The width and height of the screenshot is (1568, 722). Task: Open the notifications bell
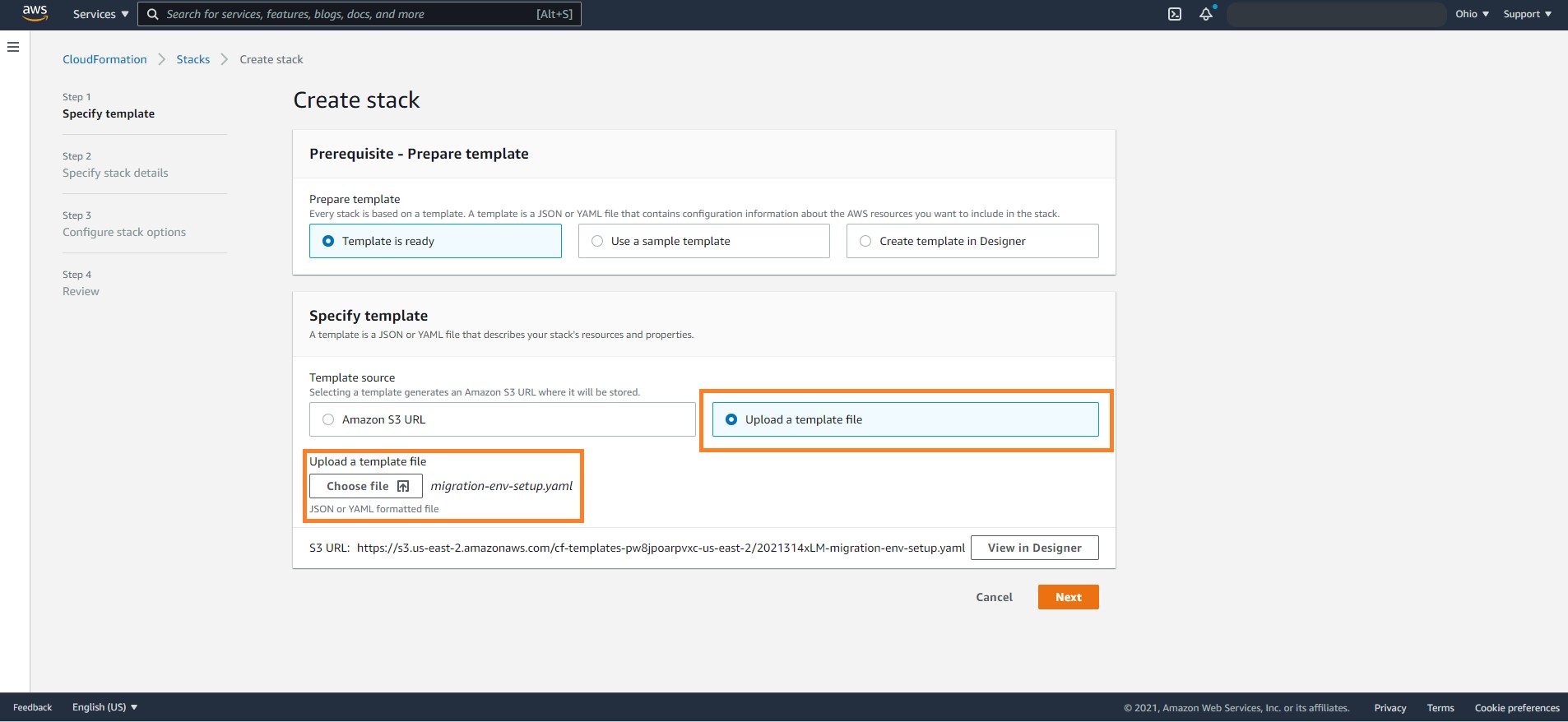(1206, 14)
